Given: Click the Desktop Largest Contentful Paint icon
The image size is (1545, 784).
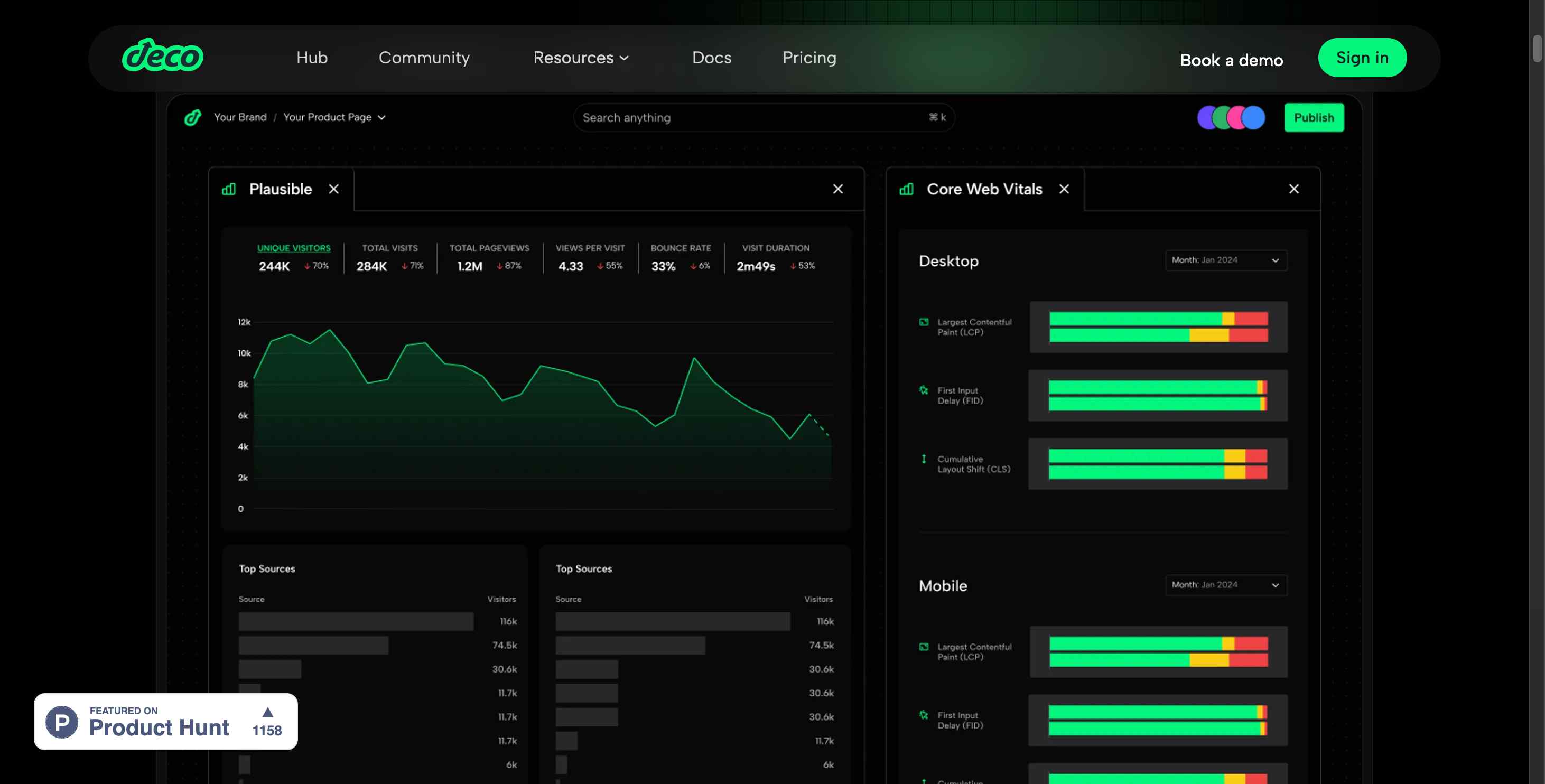Looking at the screenshot, I should (924, 322).
